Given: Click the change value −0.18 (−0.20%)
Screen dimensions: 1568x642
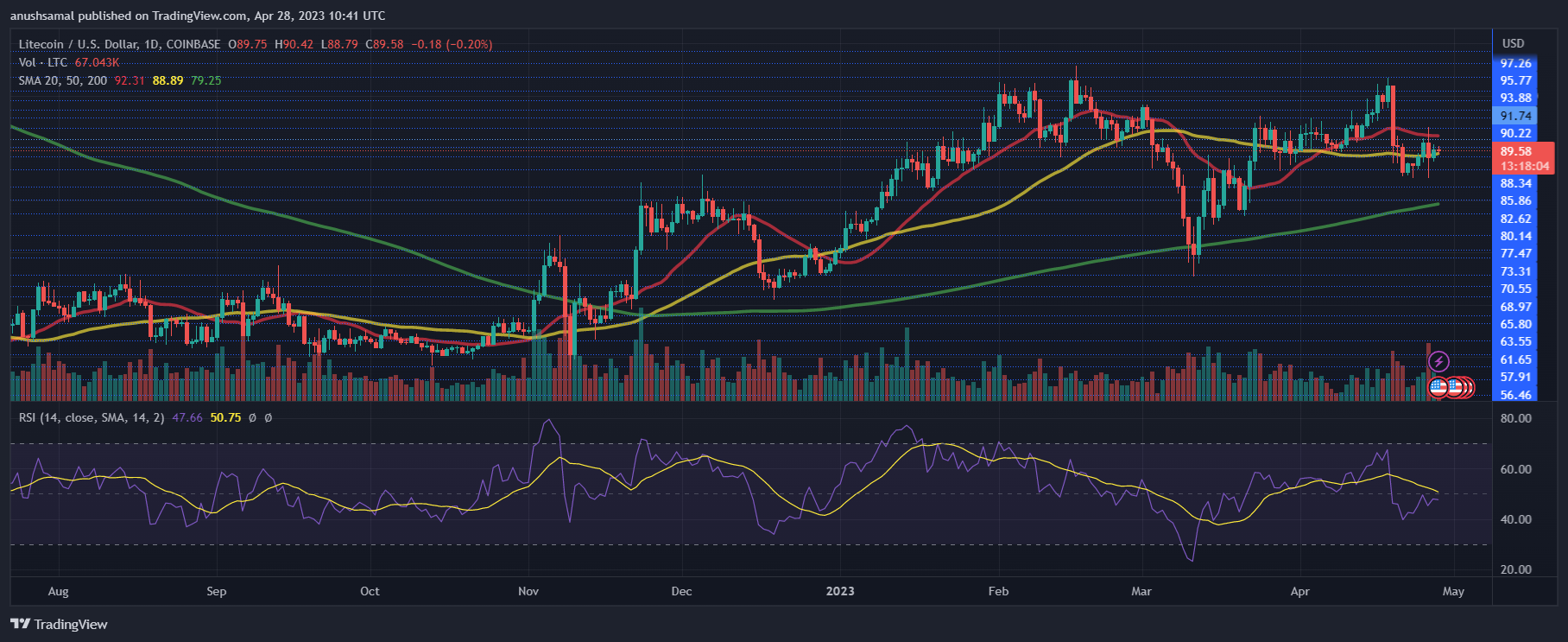Looking at the screenshot, I should tap(452, 44).
